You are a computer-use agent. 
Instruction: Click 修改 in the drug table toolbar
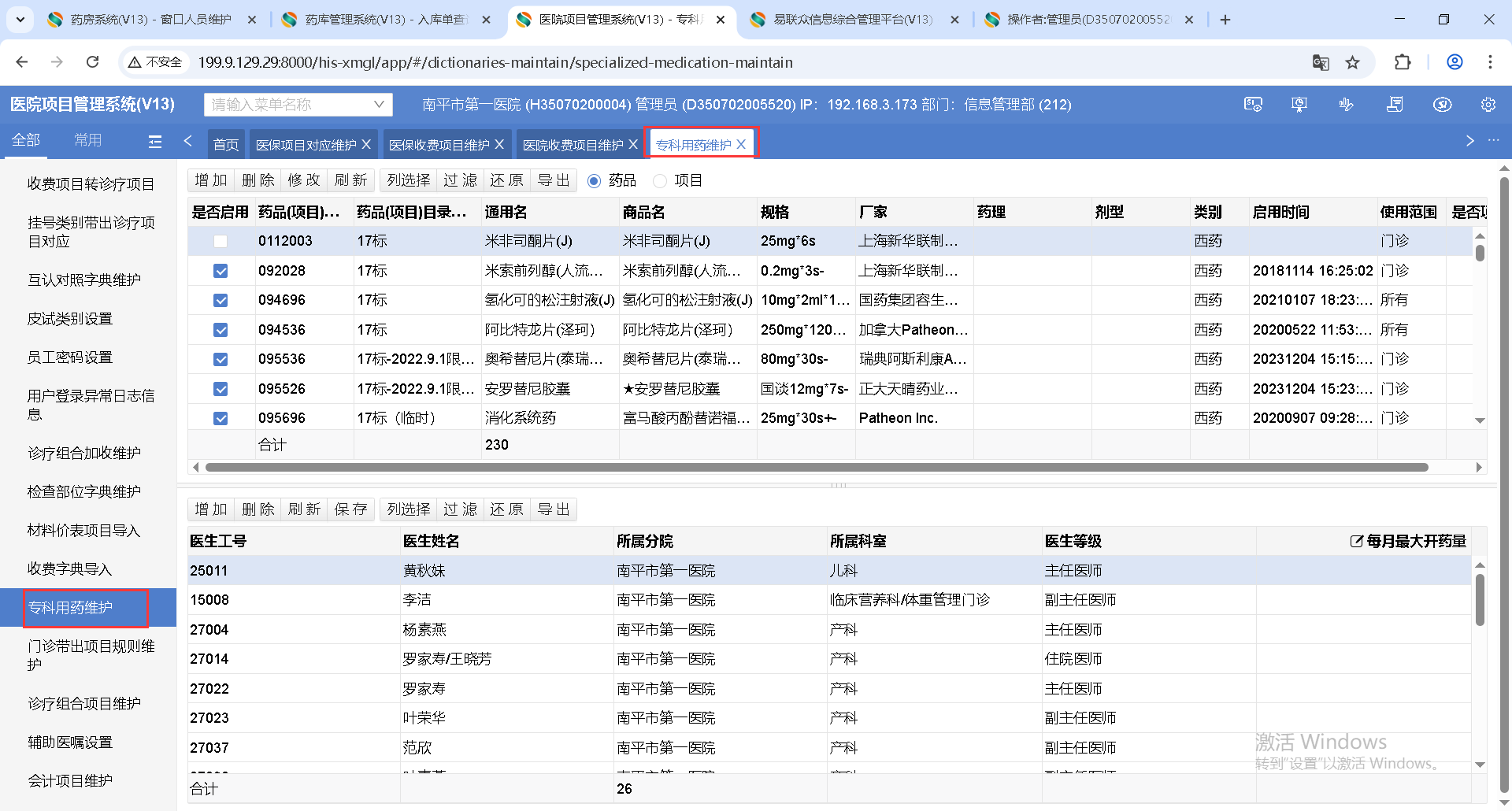[x=304, y=180]
